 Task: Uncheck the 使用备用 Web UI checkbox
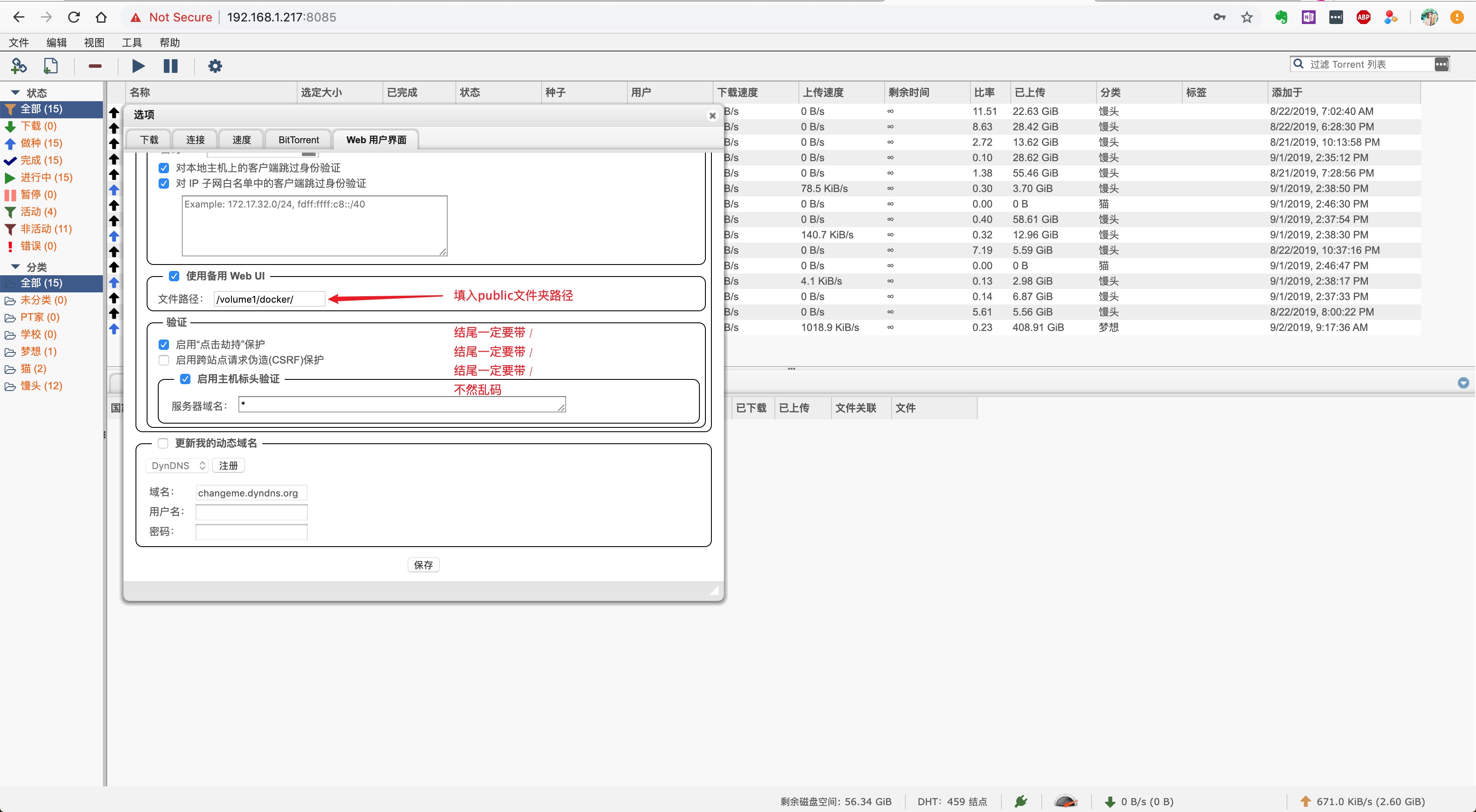(174, 276)
